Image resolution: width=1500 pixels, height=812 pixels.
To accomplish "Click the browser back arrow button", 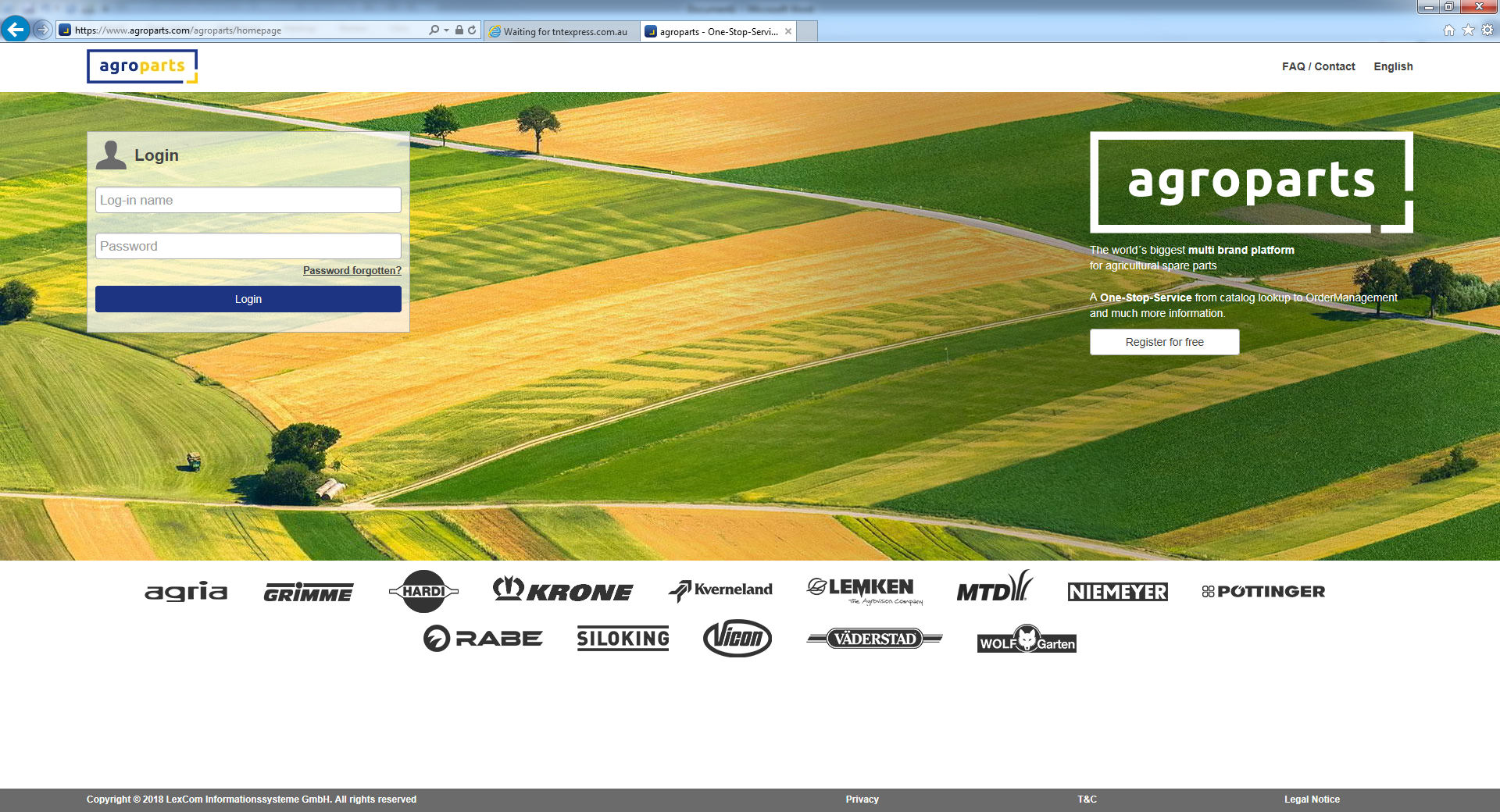I will pyautogui.click(x=15, y=30).
